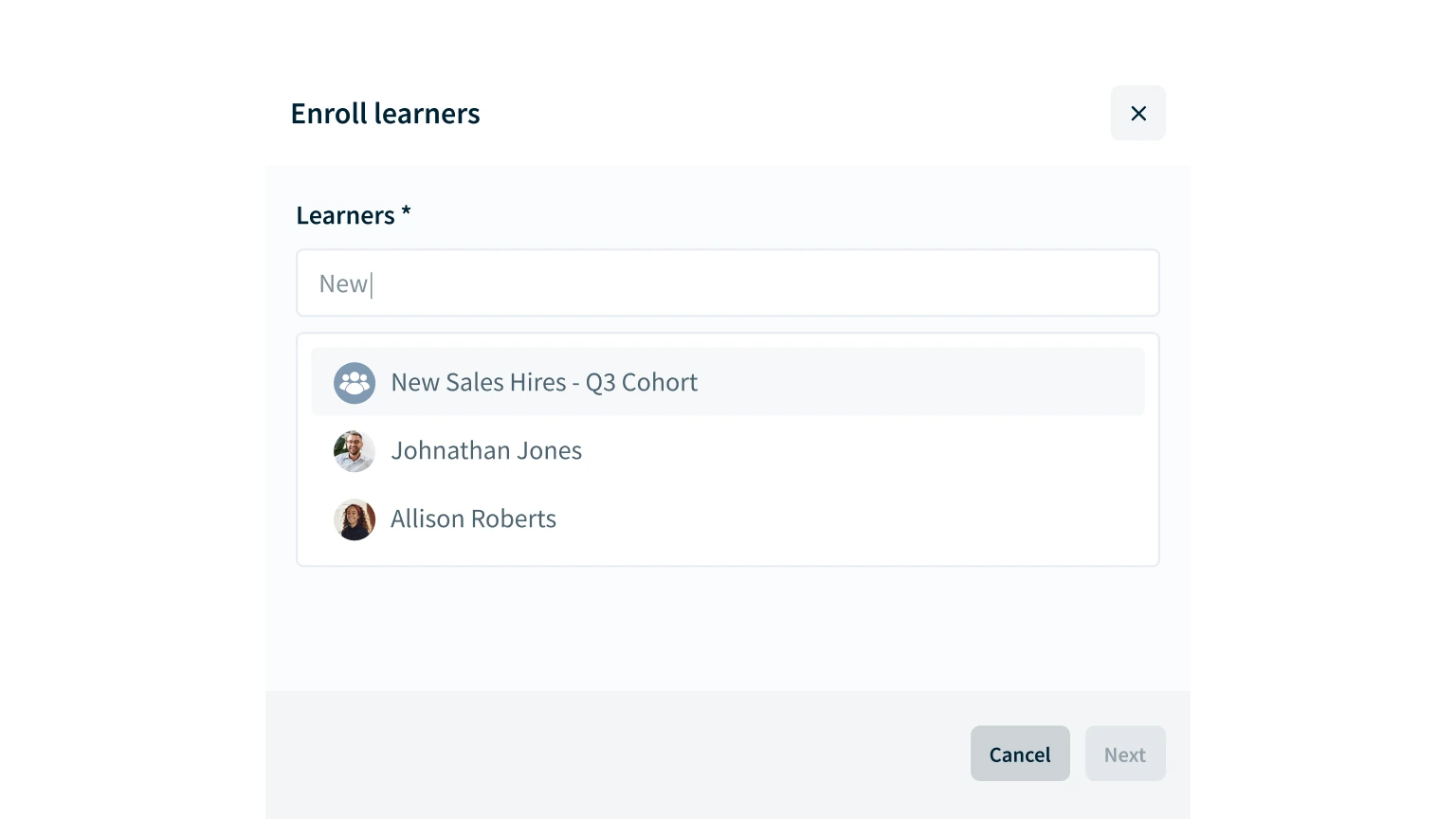Click the Enroll learners heading

click(385, 114)
